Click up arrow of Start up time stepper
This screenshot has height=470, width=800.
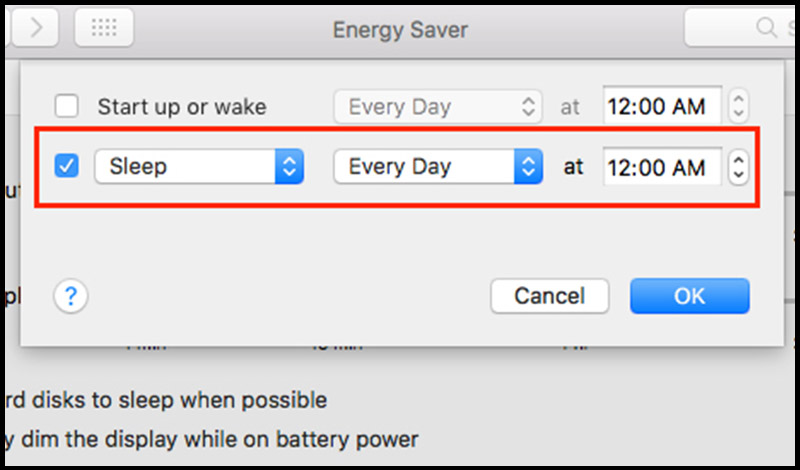pyautogui.click(x=738, y=98)
